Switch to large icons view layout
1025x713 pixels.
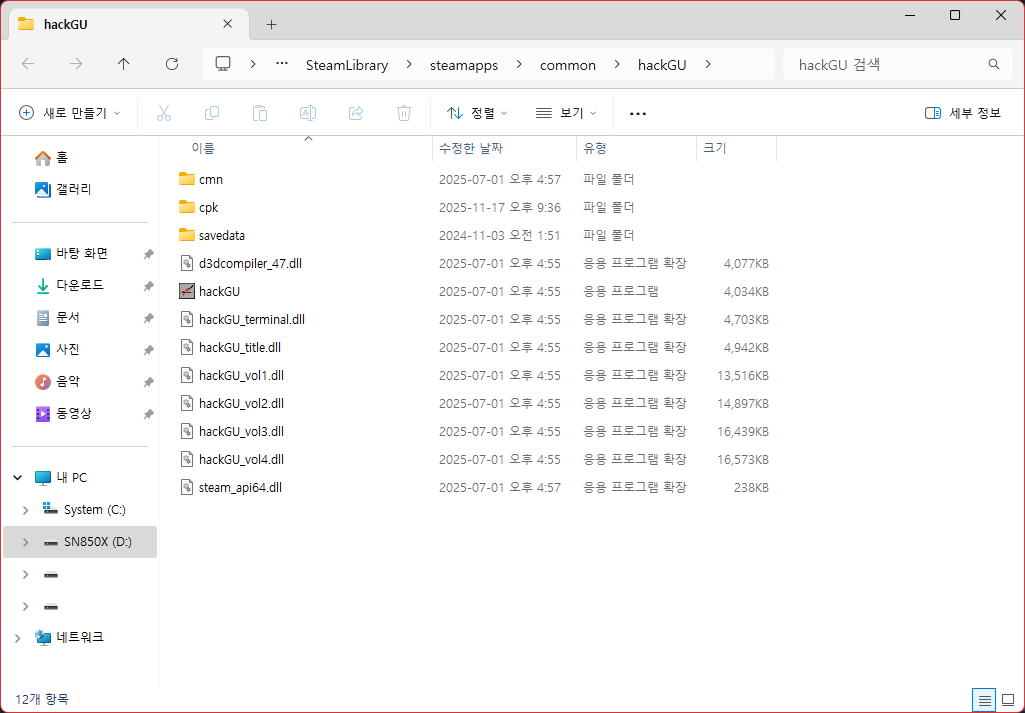pyautogui.click(x=1008, y=701)
